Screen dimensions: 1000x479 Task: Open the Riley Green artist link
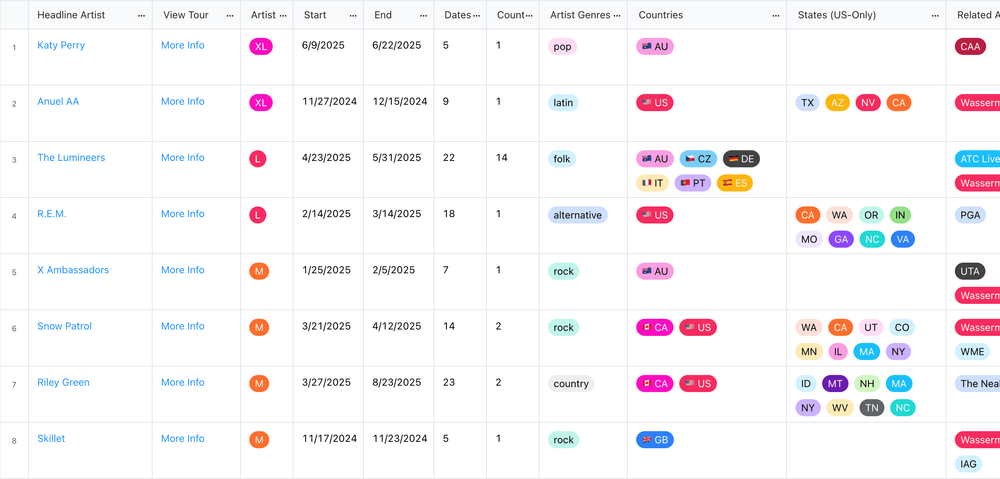pos(63,382)
